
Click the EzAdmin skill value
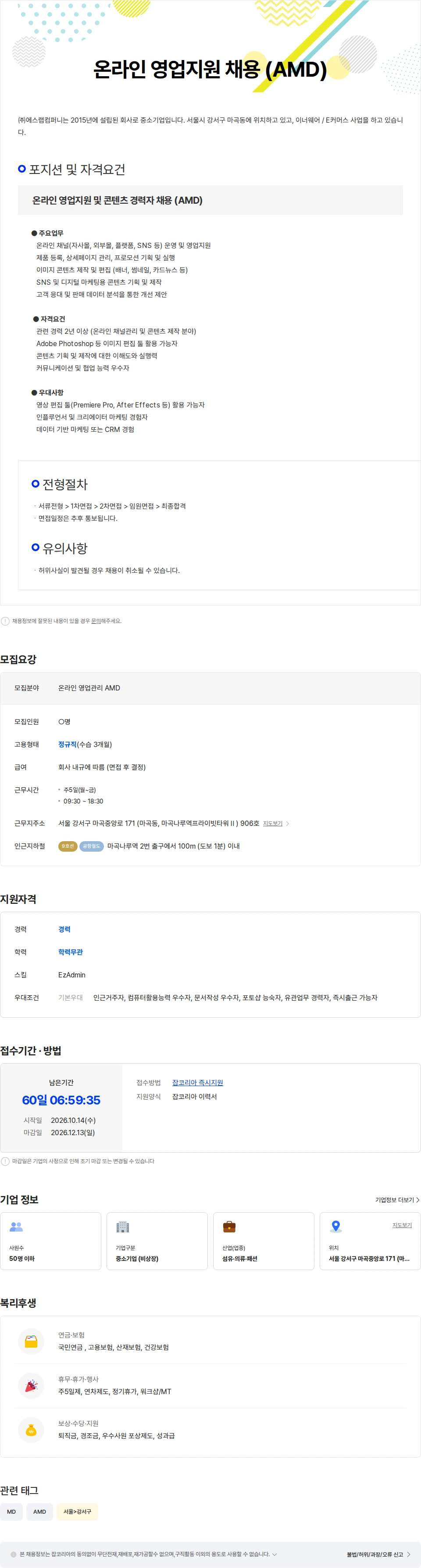[x=72, y=975]
